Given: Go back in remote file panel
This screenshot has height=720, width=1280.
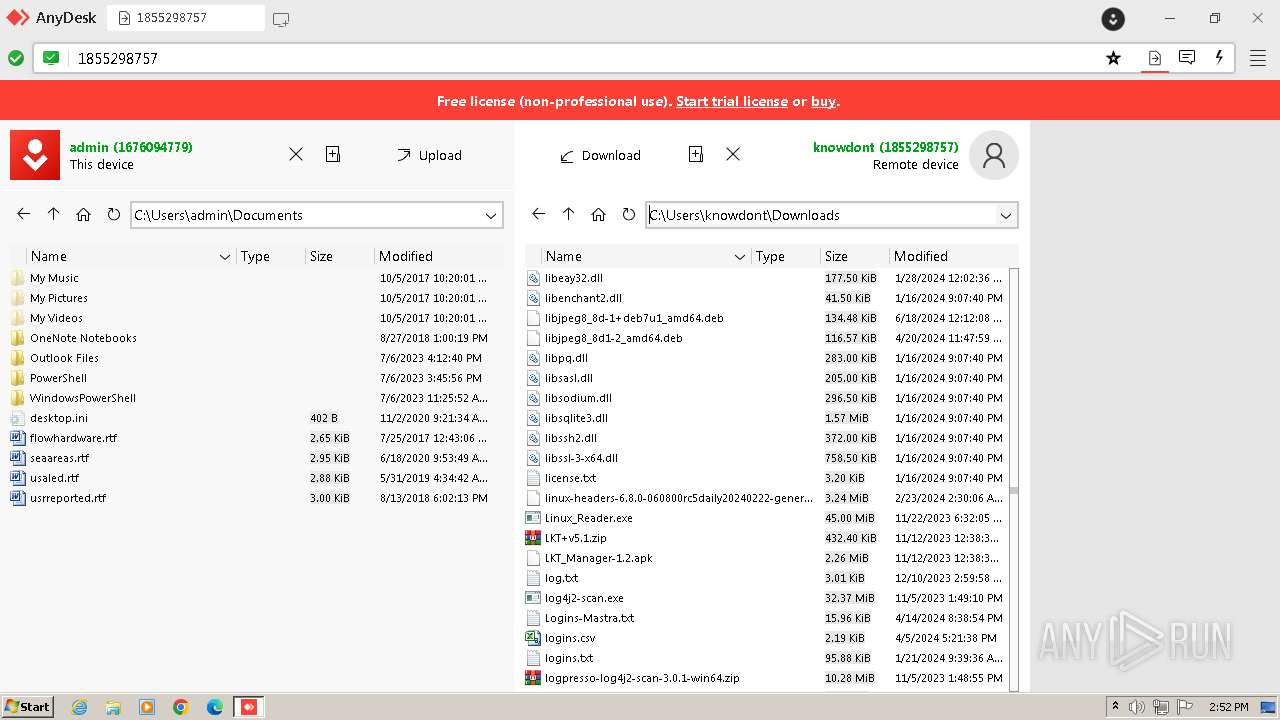Looking at the screenshot, I should (539, 214).
